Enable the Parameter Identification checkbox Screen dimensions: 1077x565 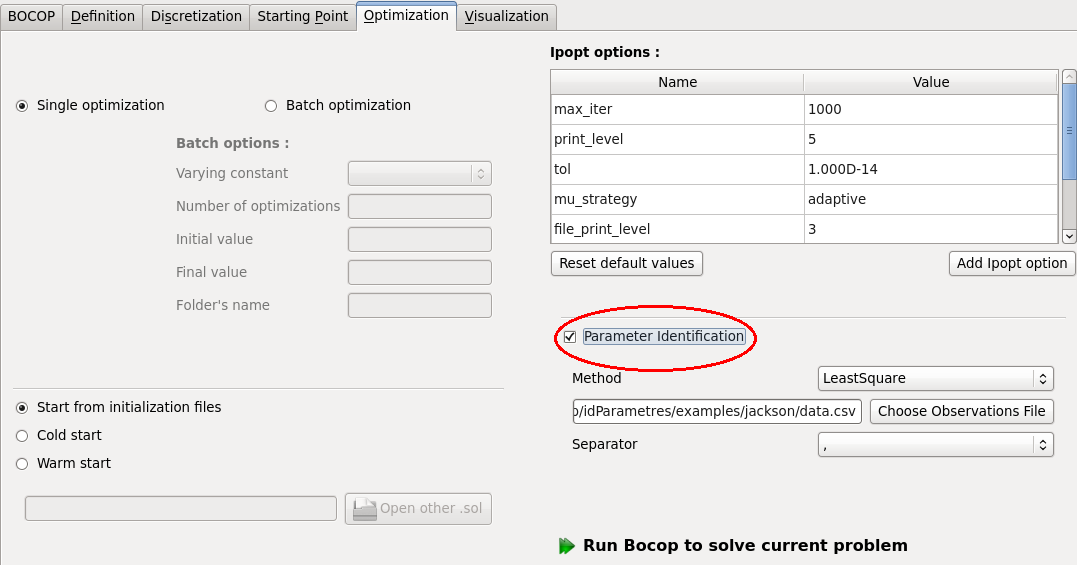pos(570,337)
